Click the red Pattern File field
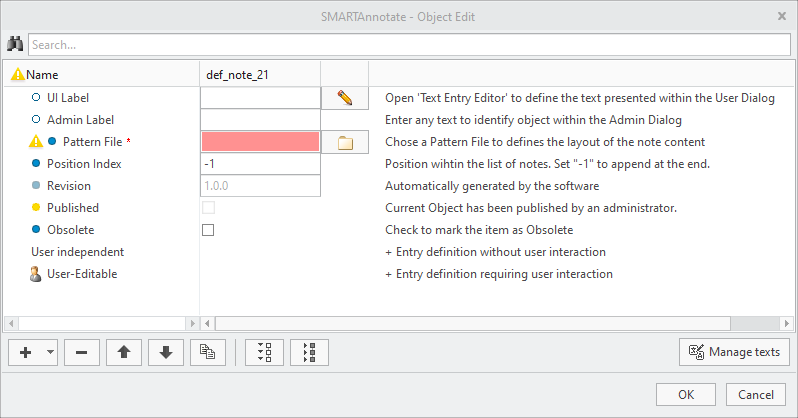798x418 pixels. point(261,142)
